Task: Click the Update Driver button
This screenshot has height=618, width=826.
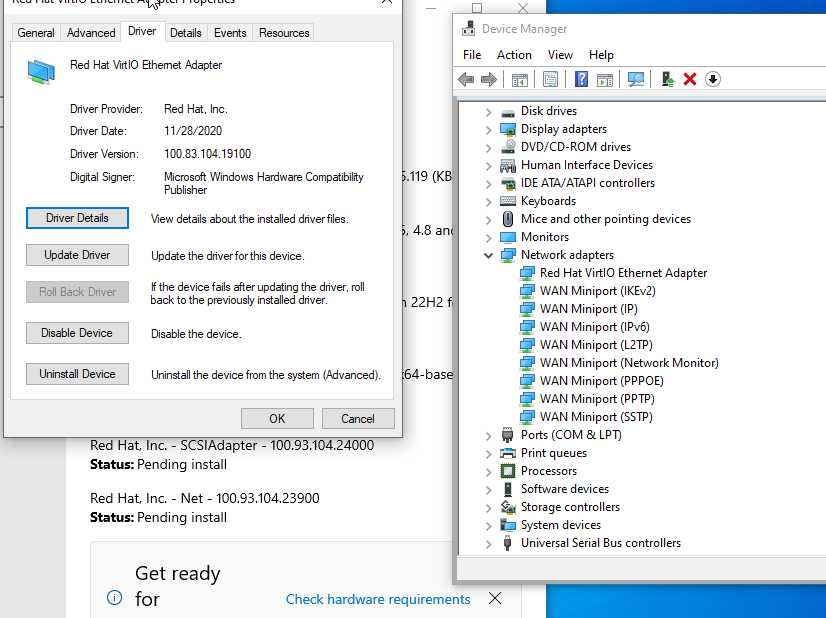Action: (77, 255)
